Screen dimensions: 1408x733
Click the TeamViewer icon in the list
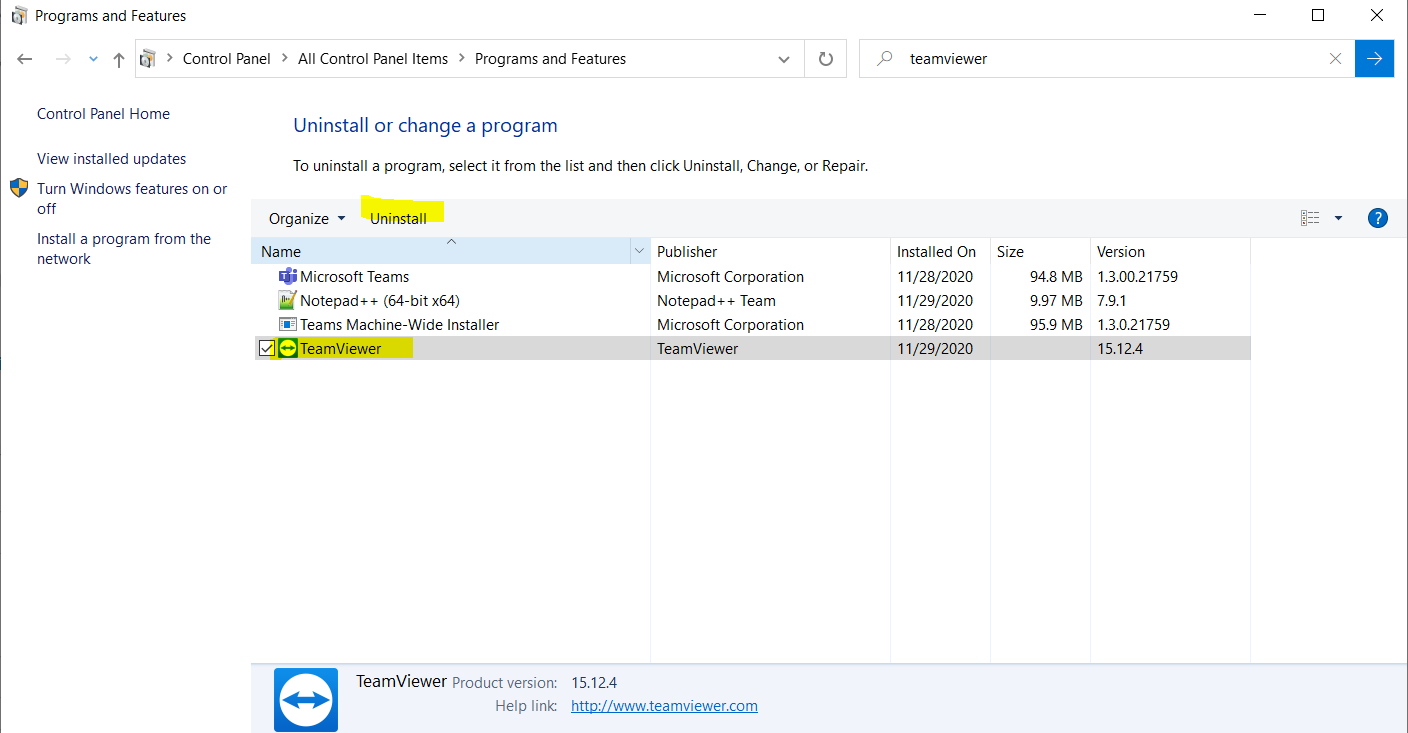point(288,349)
